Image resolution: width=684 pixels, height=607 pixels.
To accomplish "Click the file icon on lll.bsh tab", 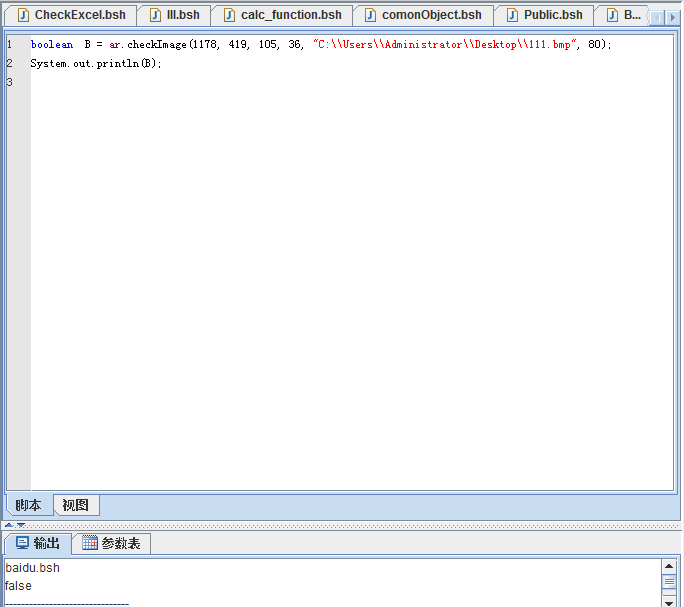I will pyautogui.click(x=155, y=15).
